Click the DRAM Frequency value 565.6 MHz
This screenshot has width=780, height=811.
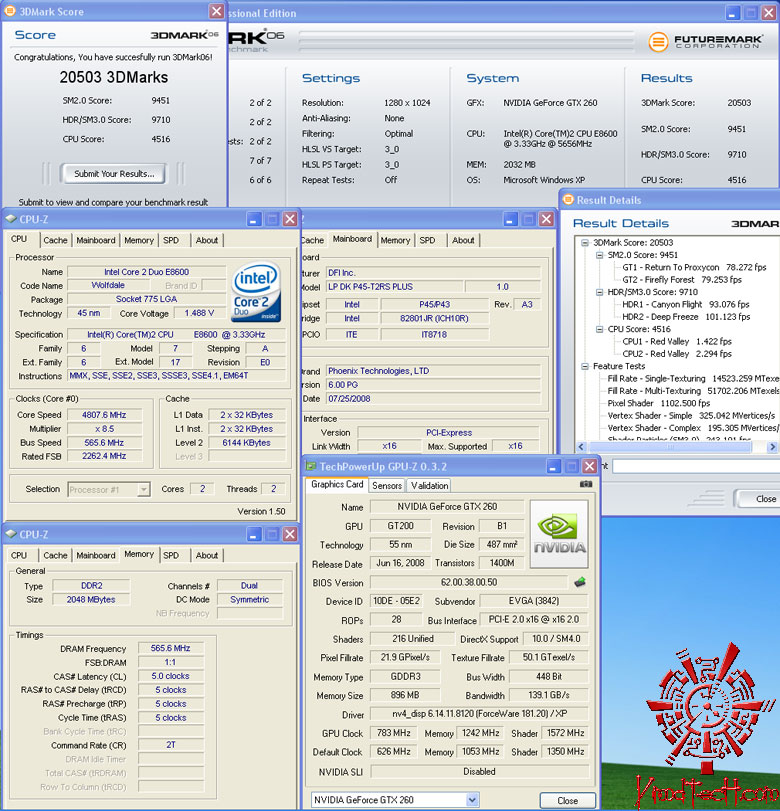pyautogui.click(x=171, y=648)
